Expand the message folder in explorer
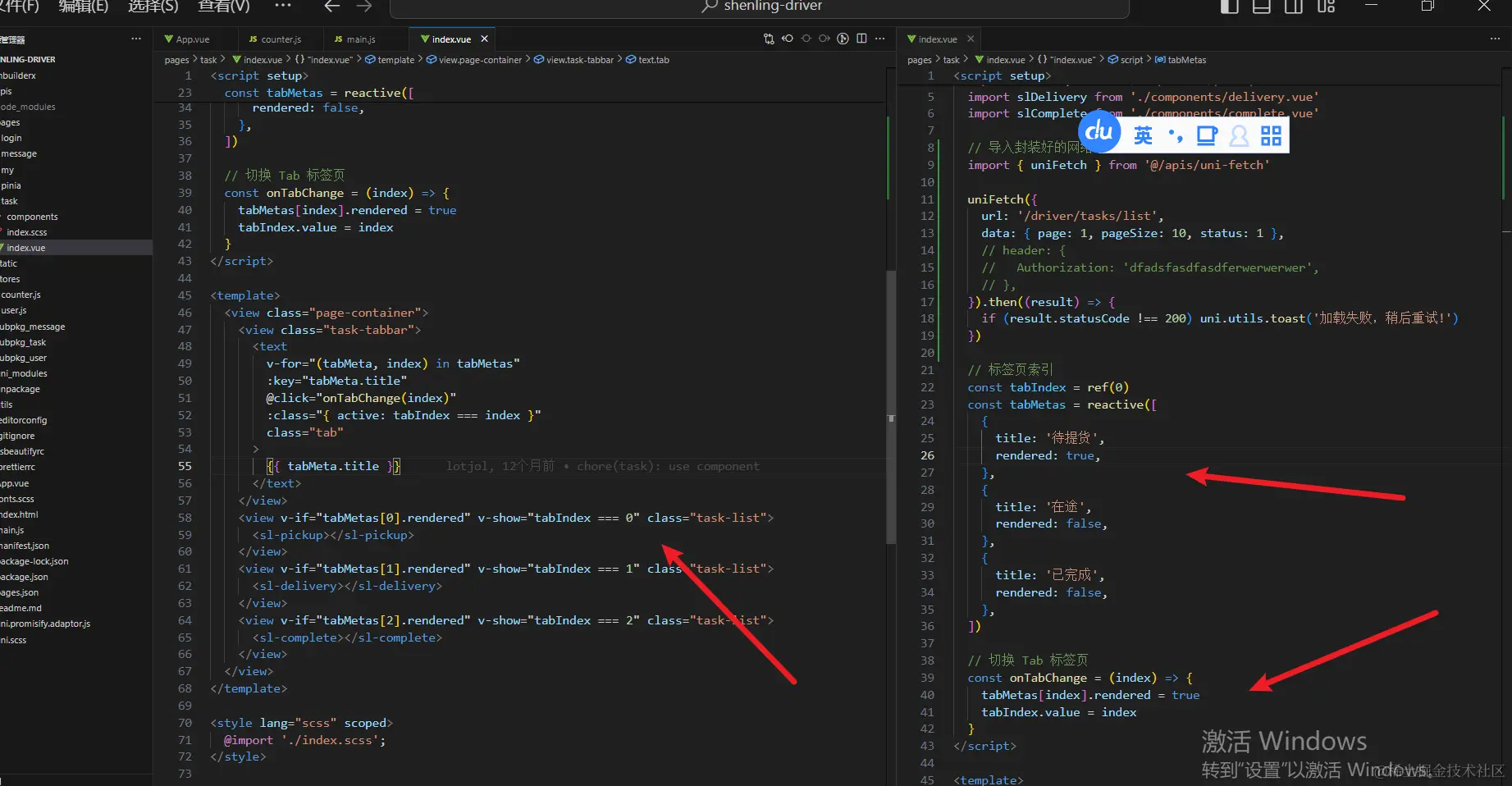This screenshot has height=786, width=1512. (x=19, y=153)
